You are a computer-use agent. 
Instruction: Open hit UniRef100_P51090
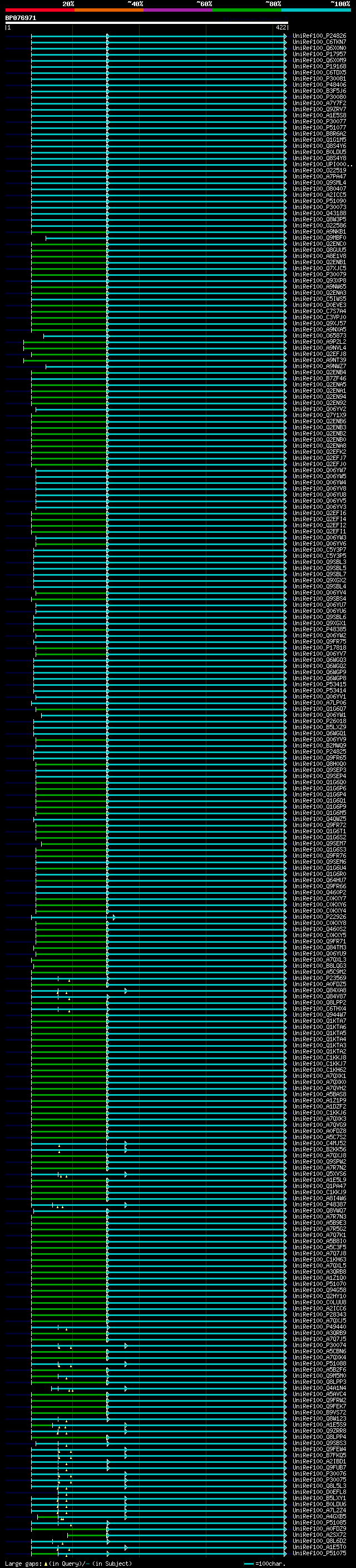(319, 201)
